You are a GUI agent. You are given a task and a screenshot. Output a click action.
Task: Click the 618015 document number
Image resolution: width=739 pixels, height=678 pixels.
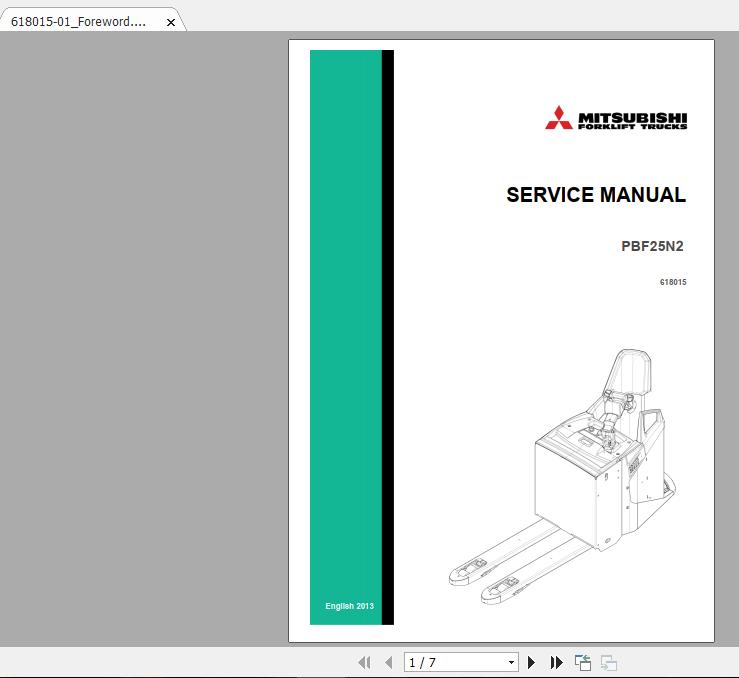[x=673, y=282]
